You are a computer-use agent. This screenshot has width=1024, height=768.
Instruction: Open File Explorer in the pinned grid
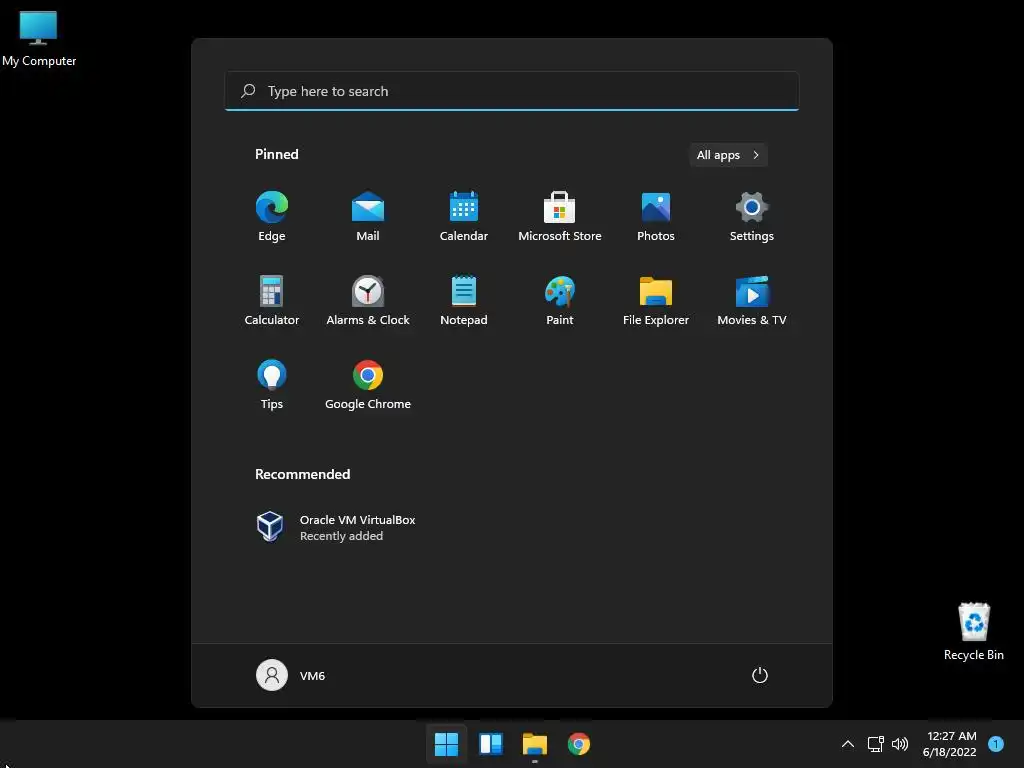coord(656,300)
